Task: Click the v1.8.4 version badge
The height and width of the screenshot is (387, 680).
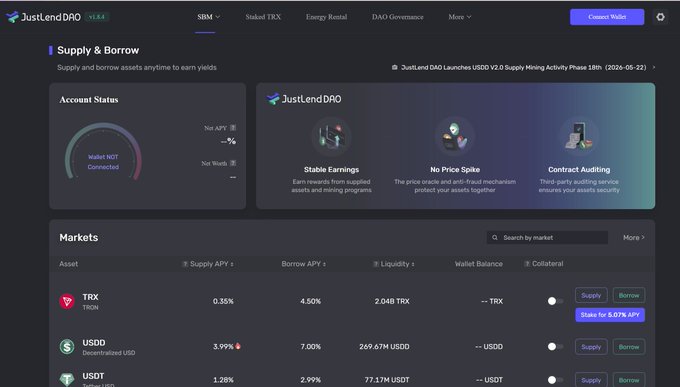Action: (96, 17)
